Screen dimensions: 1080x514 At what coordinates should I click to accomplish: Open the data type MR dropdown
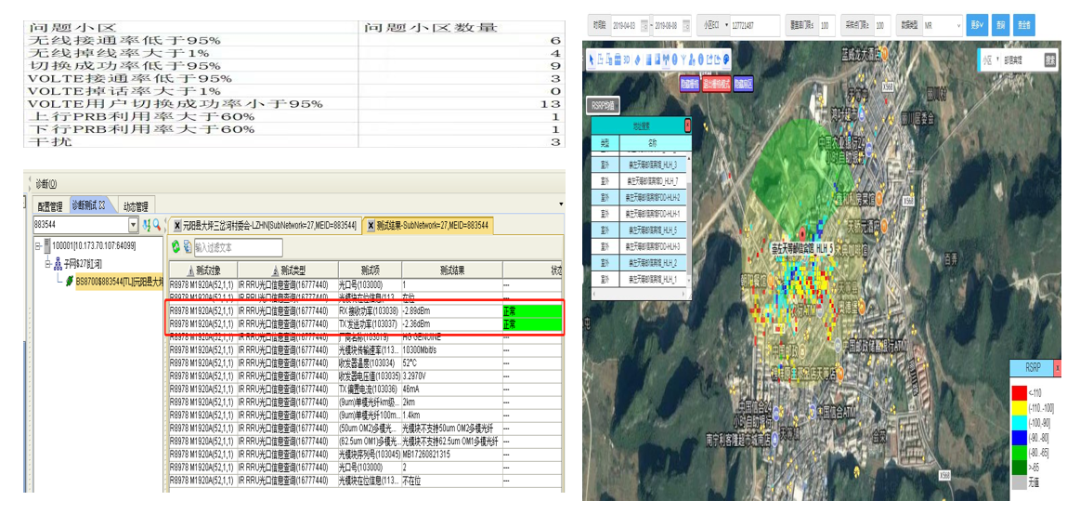pyautogui.click(x=959, y=25)
